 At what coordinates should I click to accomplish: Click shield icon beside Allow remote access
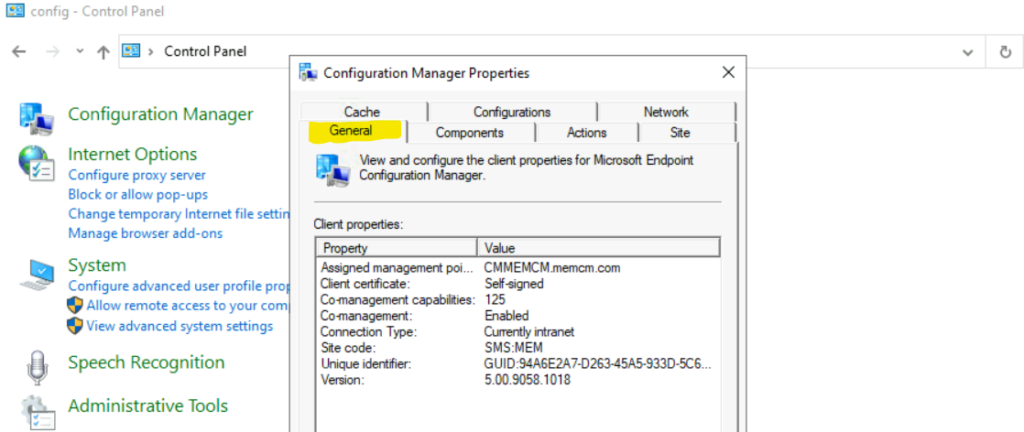(x=75, y=305)
